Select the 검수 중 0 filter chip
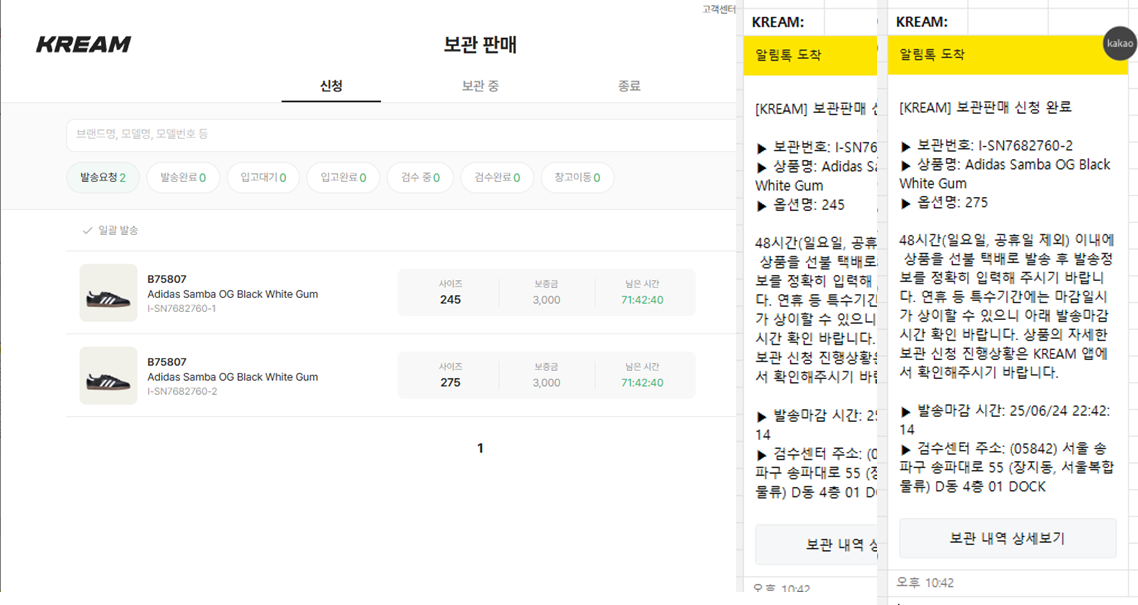1138x605 pixels. point(420,178)
